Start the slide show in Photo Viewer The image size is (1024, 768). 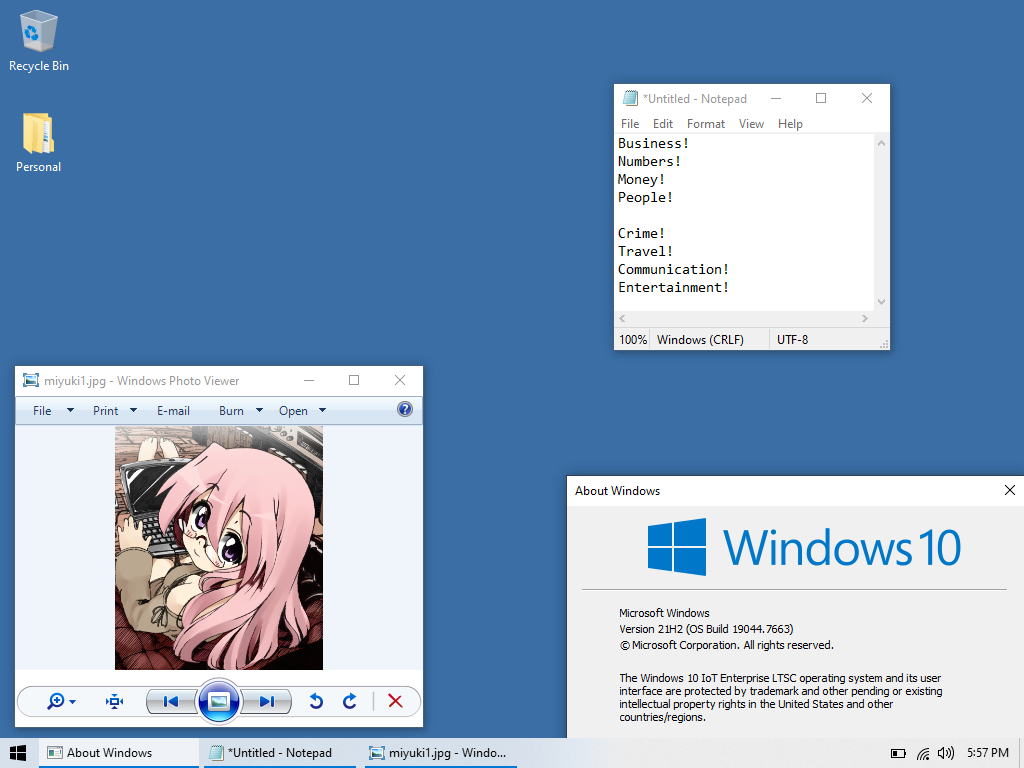[219, 701]
